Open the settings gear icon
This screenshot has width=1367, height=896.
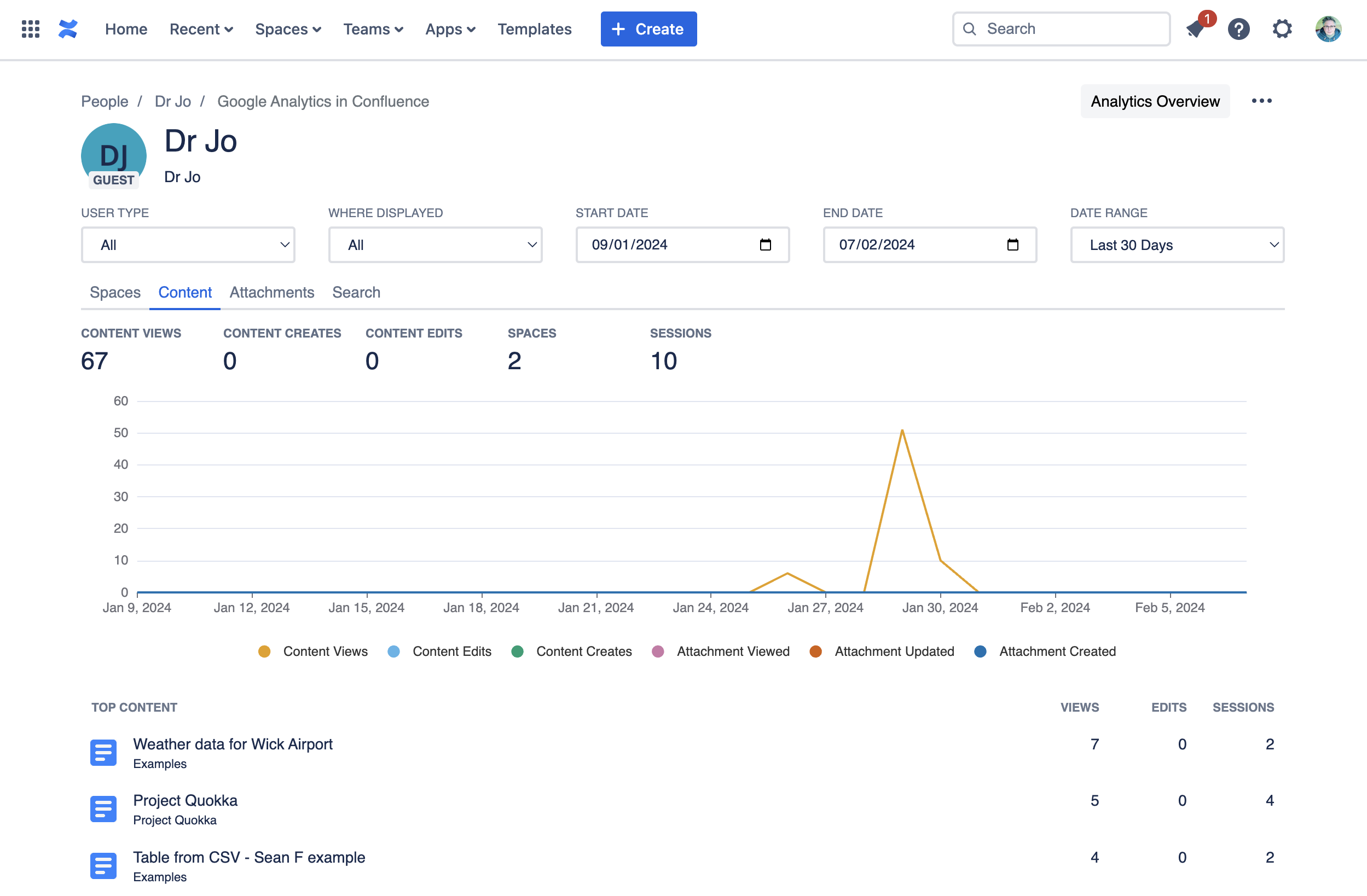(x=1282, y=28)
